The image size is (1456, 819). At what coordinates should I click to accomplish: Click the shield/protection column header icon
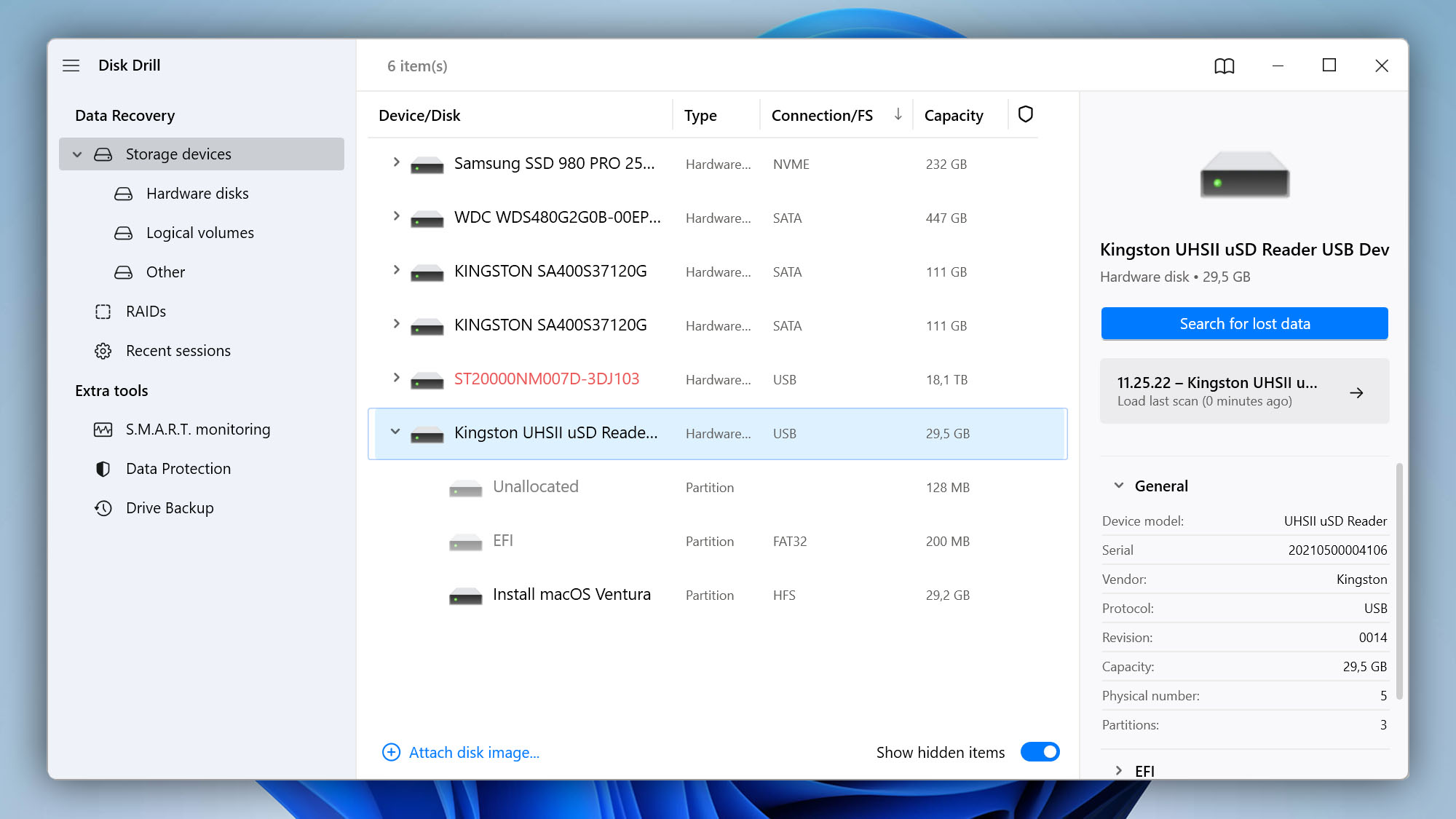(1025, 114)
